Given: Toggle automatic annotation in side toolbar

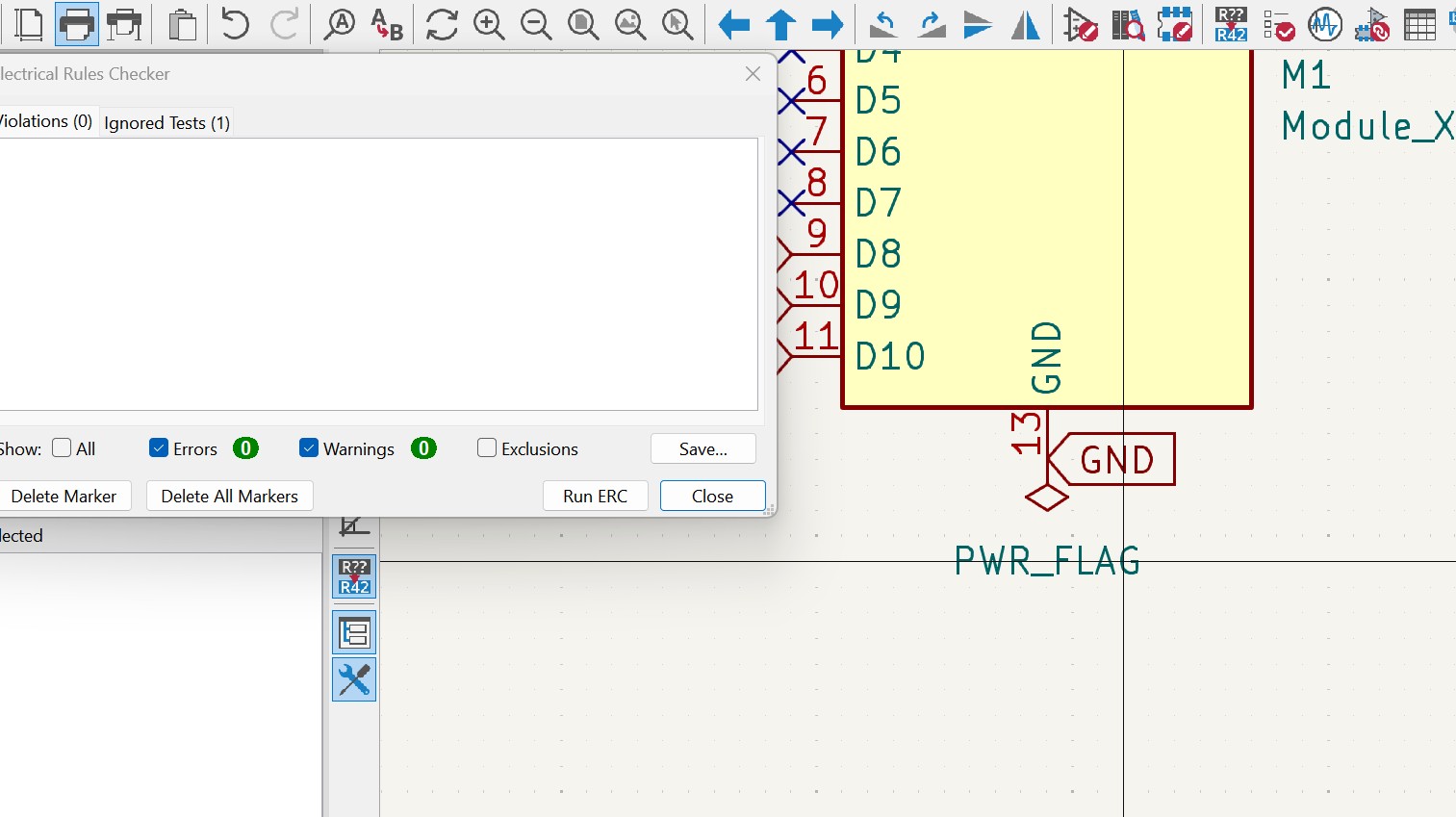Looking at the screenshot, I should click(354, 576).
